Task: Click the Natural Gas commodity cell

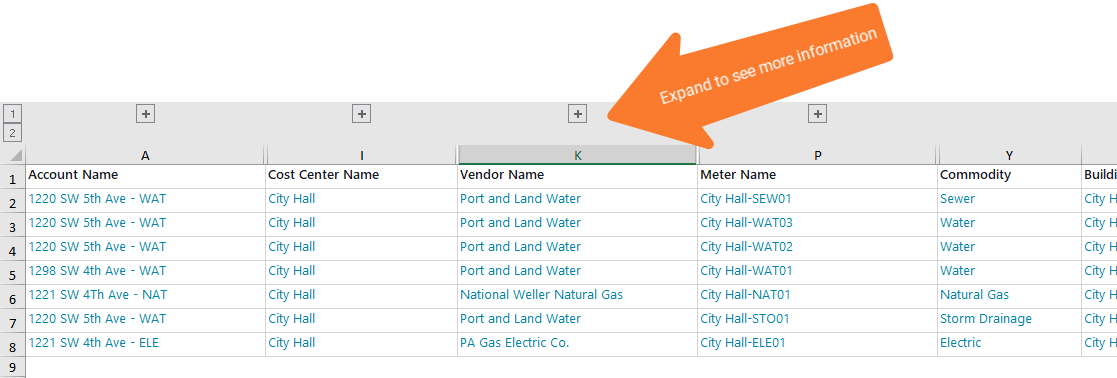Action: click(x=974, y=295)
